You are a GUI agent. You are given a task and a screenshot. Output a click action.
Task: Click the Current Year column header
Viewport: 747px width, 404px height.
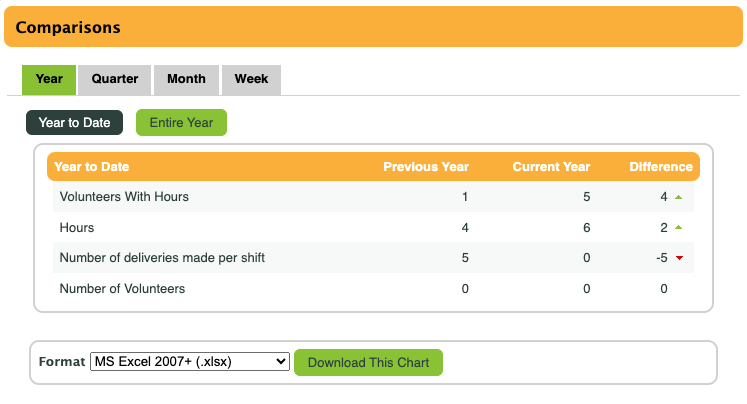(x=551, y=167)
